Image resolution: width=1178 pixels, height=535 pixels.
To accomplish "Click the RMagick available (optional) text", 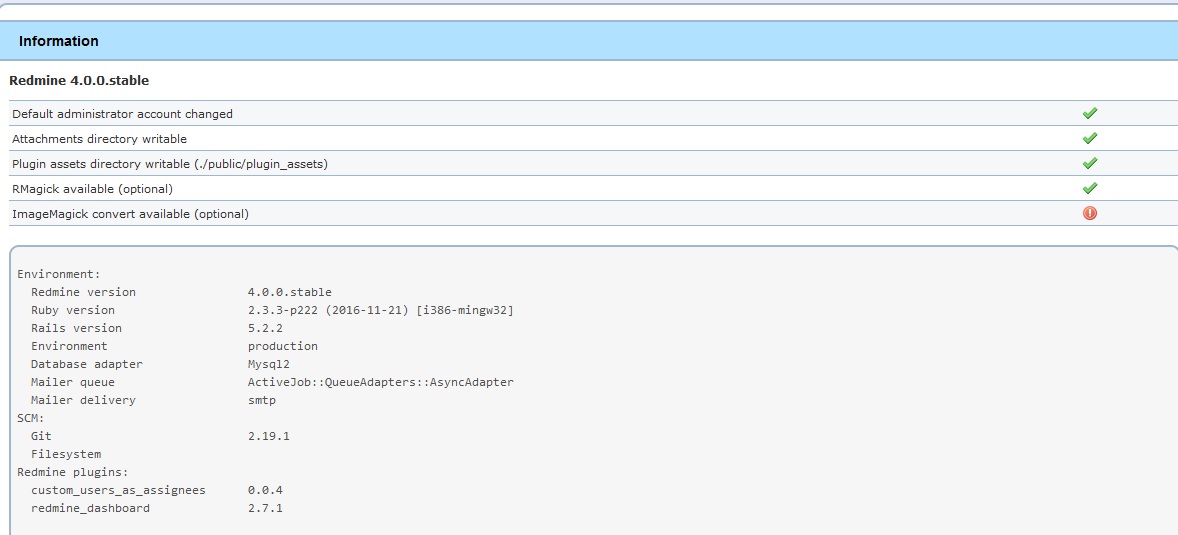I will 92,189.
